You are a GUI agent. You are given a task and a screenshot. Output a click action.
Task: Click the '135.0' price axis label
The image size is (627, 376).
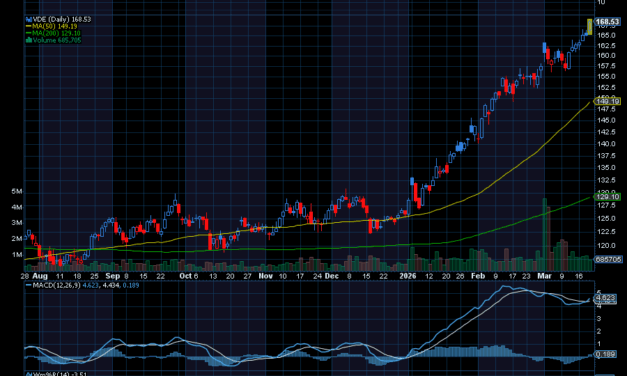point(607,168)
